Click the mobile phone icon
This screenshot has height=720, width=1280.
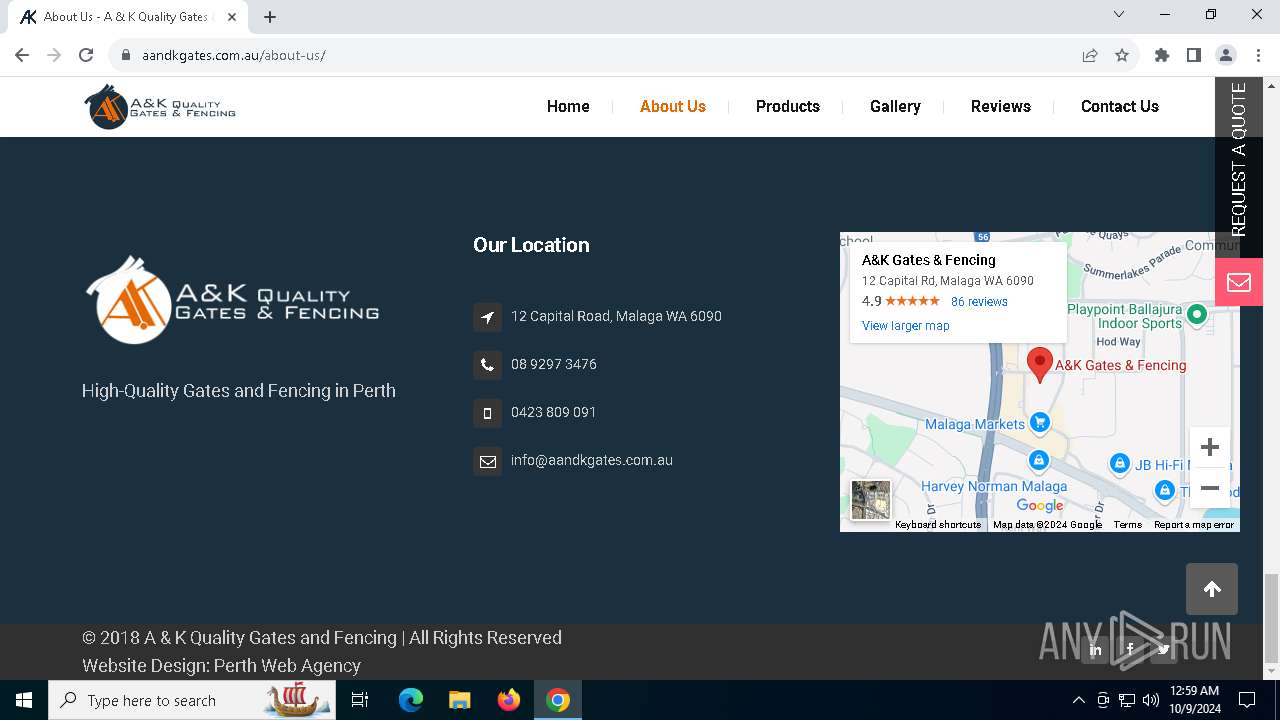coord(487,413)
